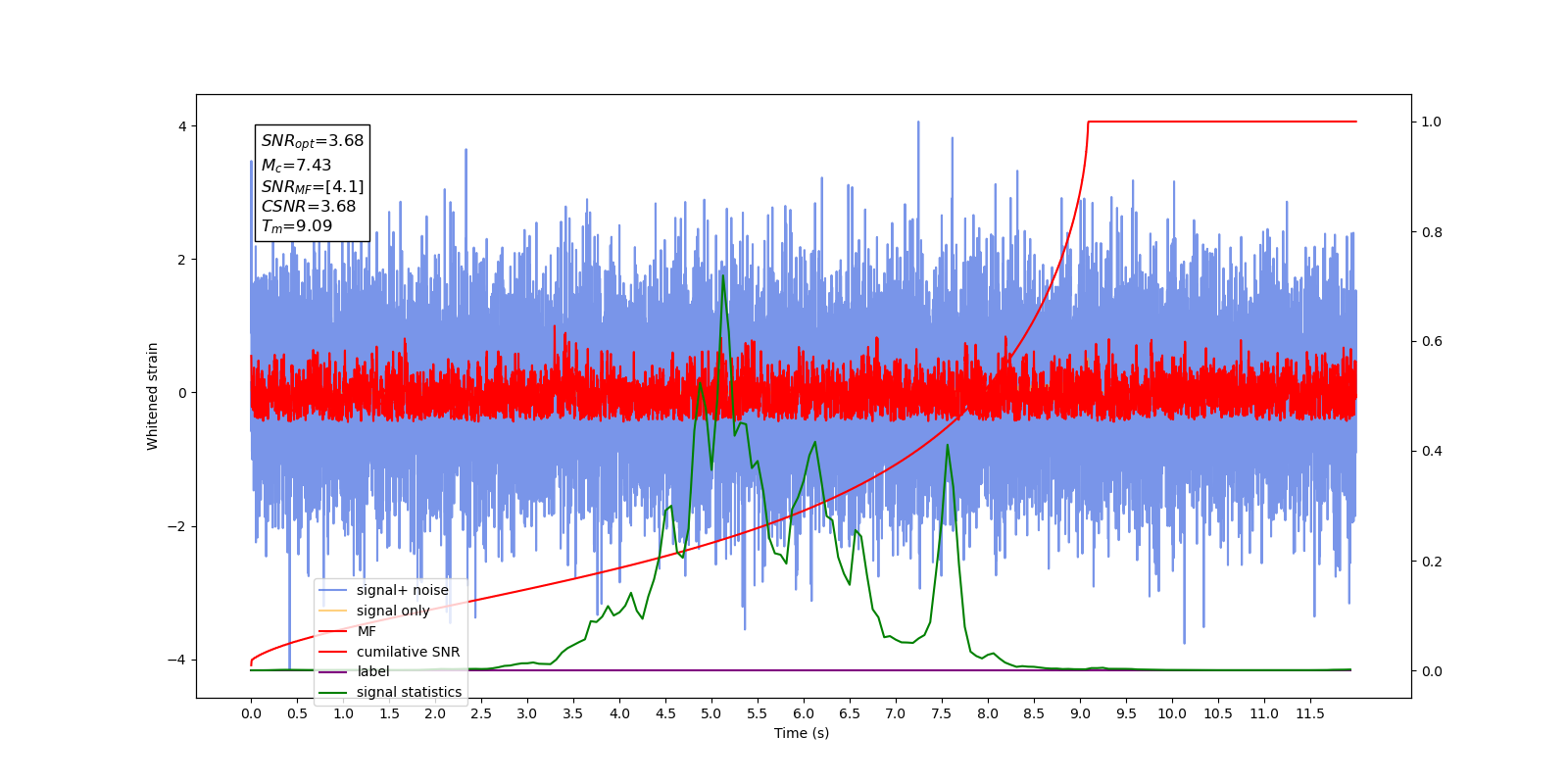The height and width of the screenshot is (784, 1568).
Task: Click the 0.8 tick on the right axis
Action: click(1432, 232)
